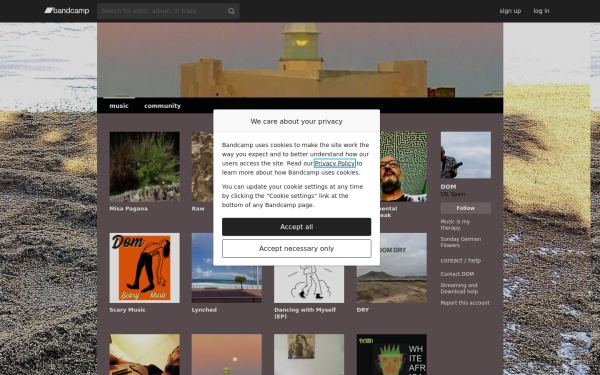Open the White Africa album cover at bottom
Screen dimensions: 600x375
392,354
